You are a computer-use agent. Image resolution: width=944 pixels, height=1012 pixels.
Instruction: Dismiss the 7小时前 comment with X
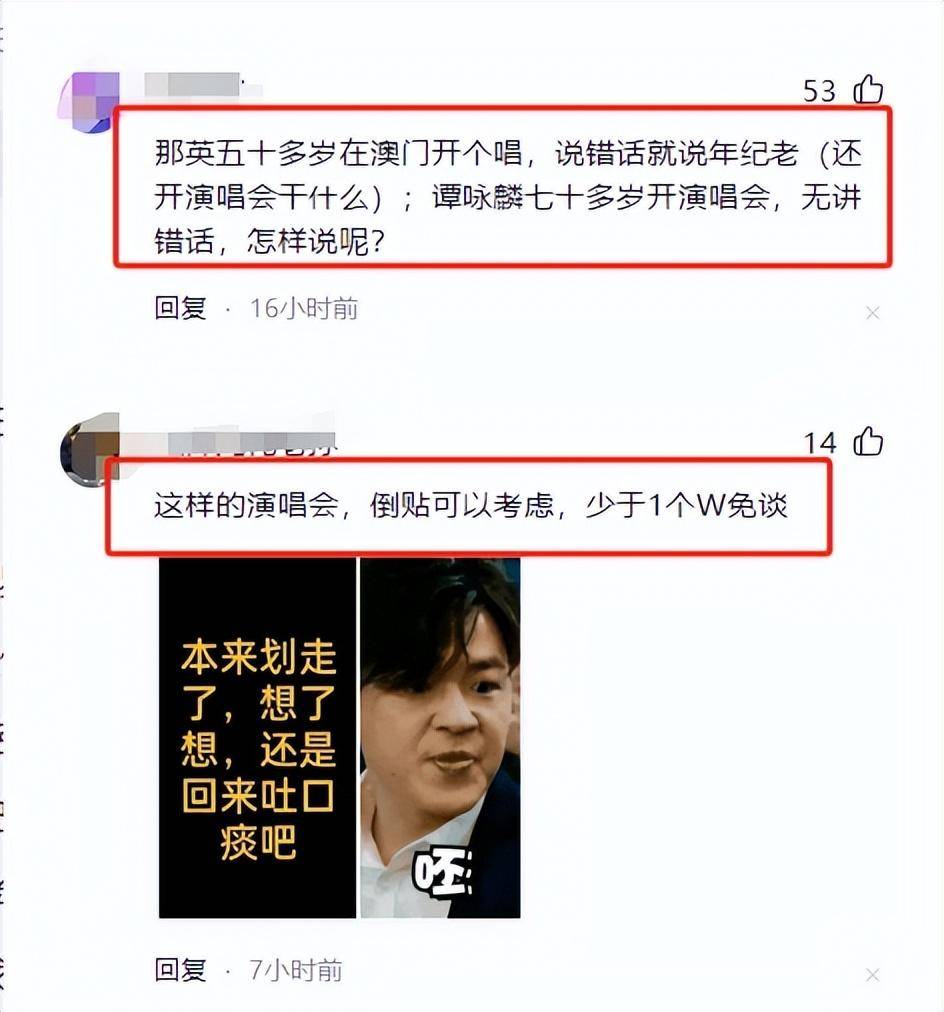pos(872,975)
